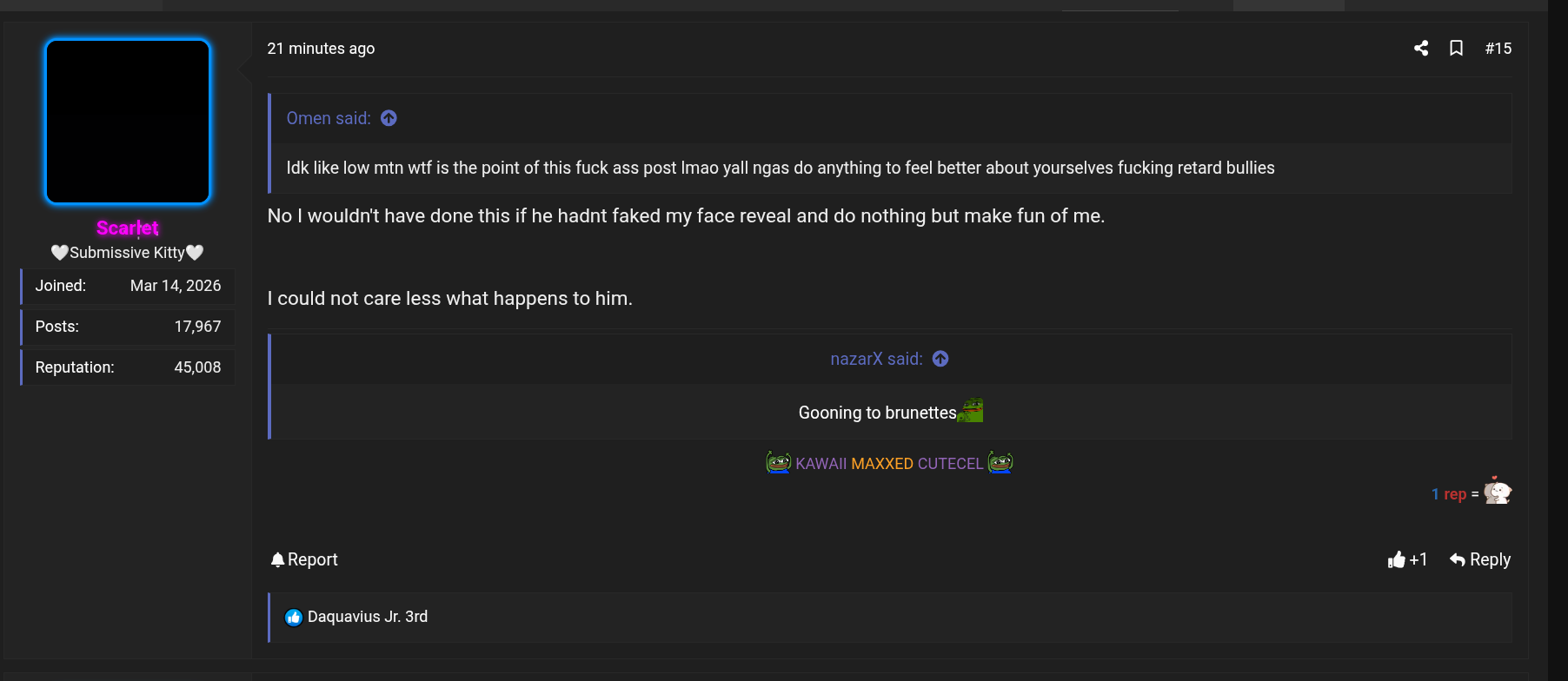The width and height of the screenshot is (1568, 681).
Task: Open Daquavius Jr. 3rd's profile
Action: click(368, 617)
